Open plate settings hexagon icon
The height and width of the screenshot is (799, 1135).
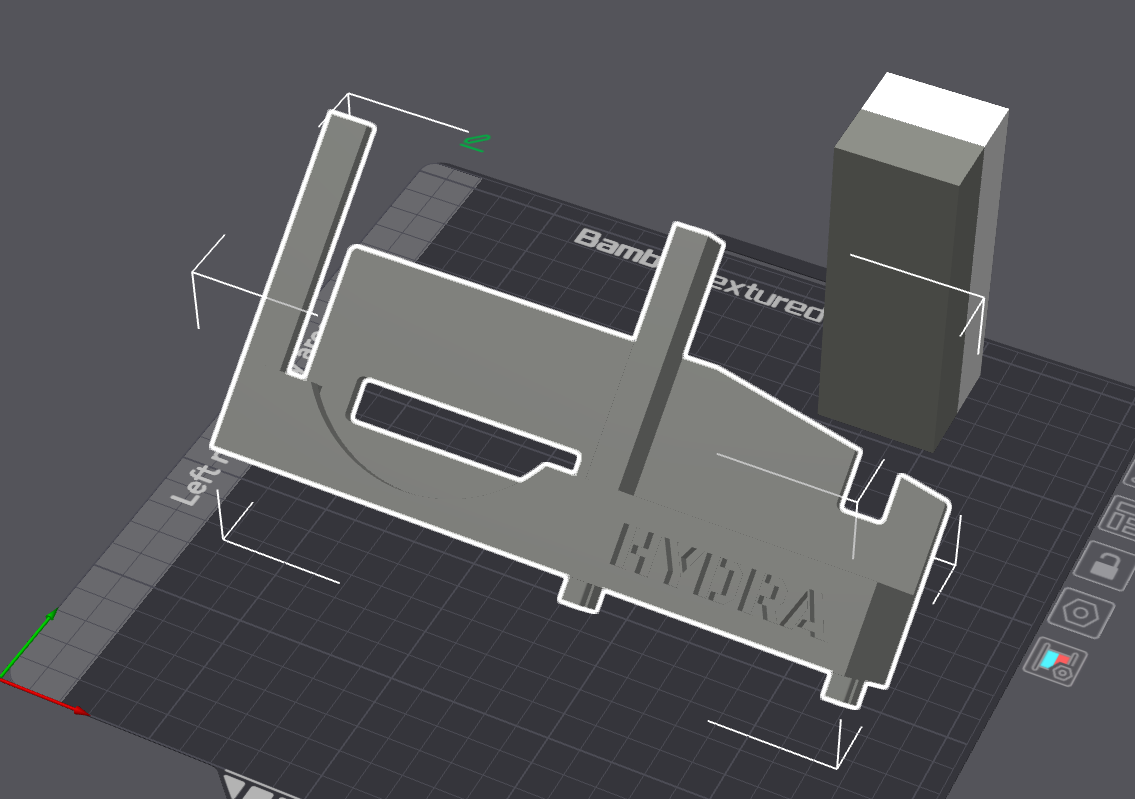[1081, 613]
